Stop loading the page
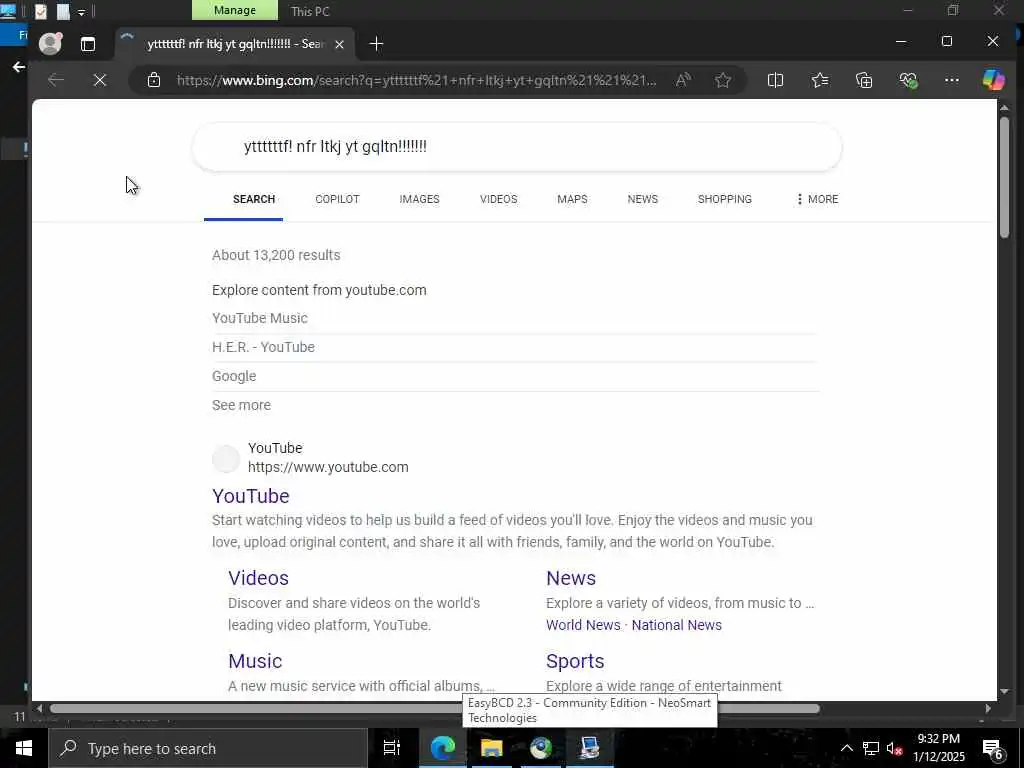This screenshot has height=768, width=1024. (x=100, y=80)
